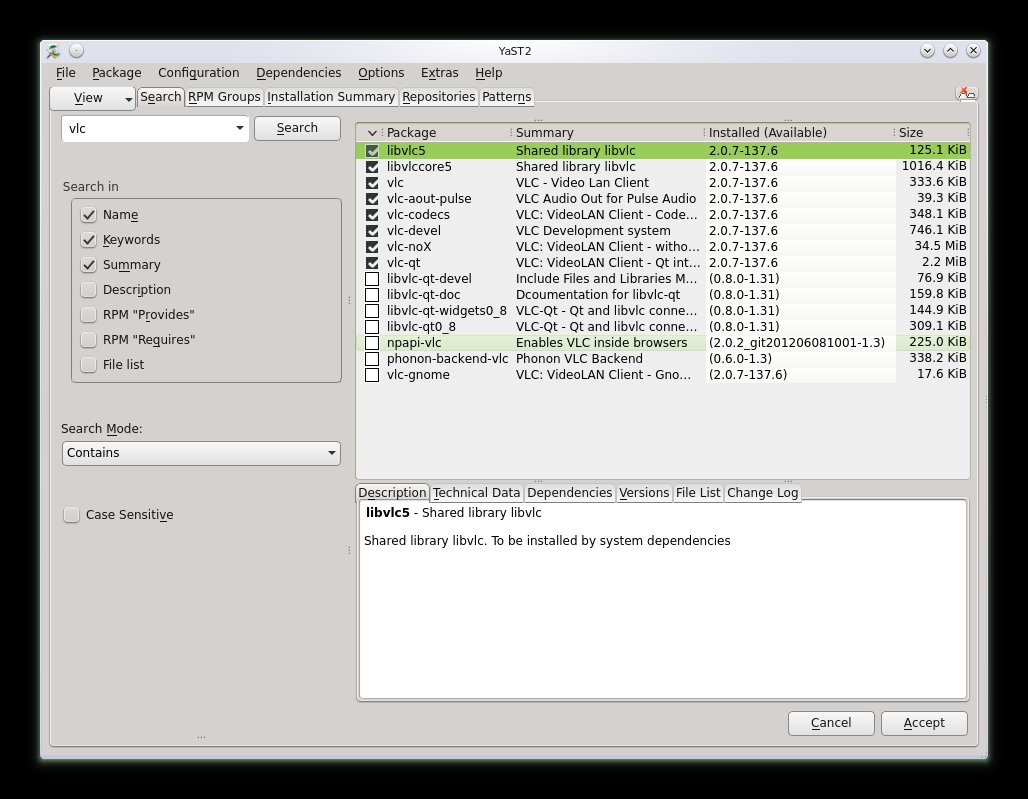The width and height of the screenshot is (1028, 799).
Task: Show the File List tab
Action: tap(698, 493)
